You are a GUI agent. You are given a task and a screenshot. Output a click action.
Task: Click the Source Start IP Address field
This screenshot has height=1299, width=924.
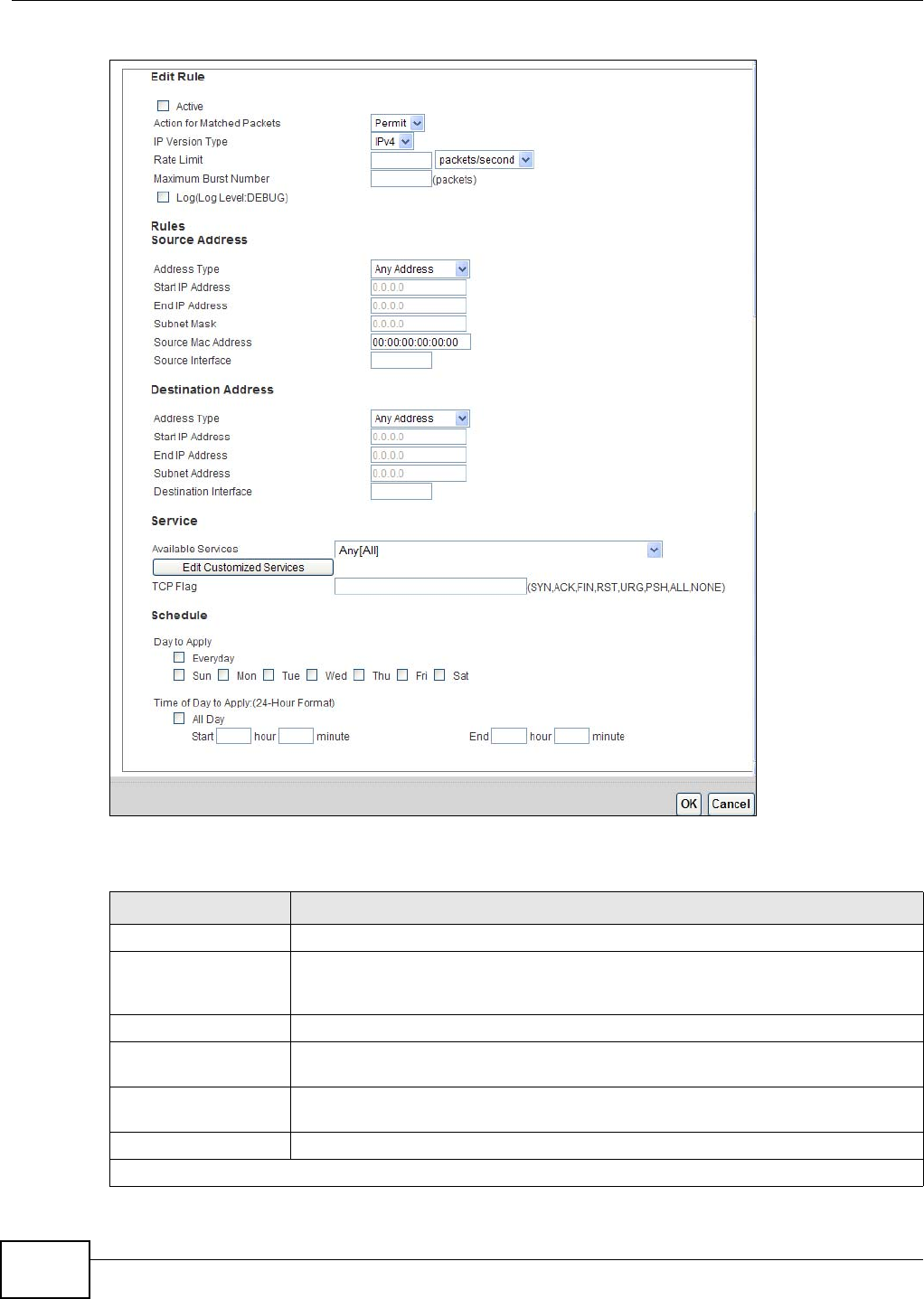pyautogui.click(x=419, y=287)
